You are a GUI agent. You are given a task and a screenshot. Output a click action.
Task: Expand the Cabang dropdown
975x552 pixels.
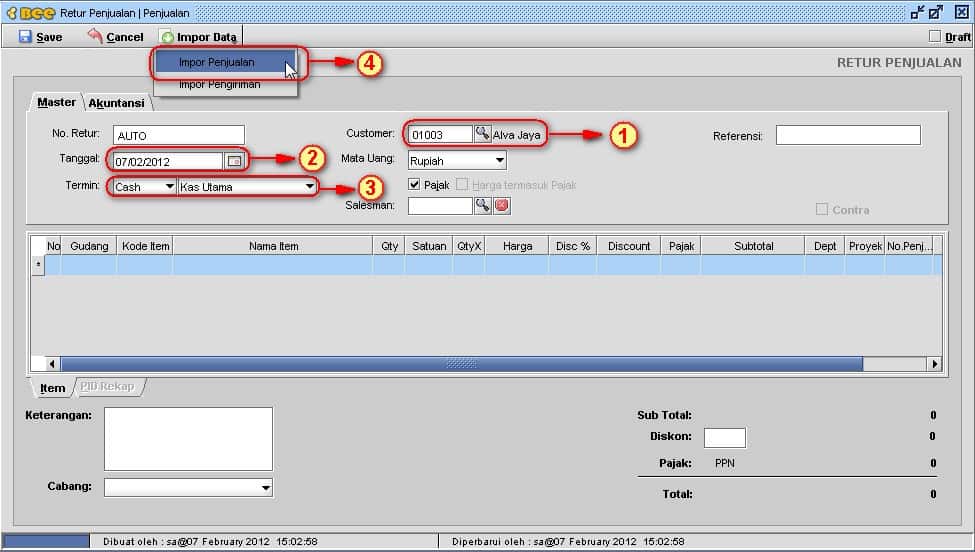tap(265, 487)
